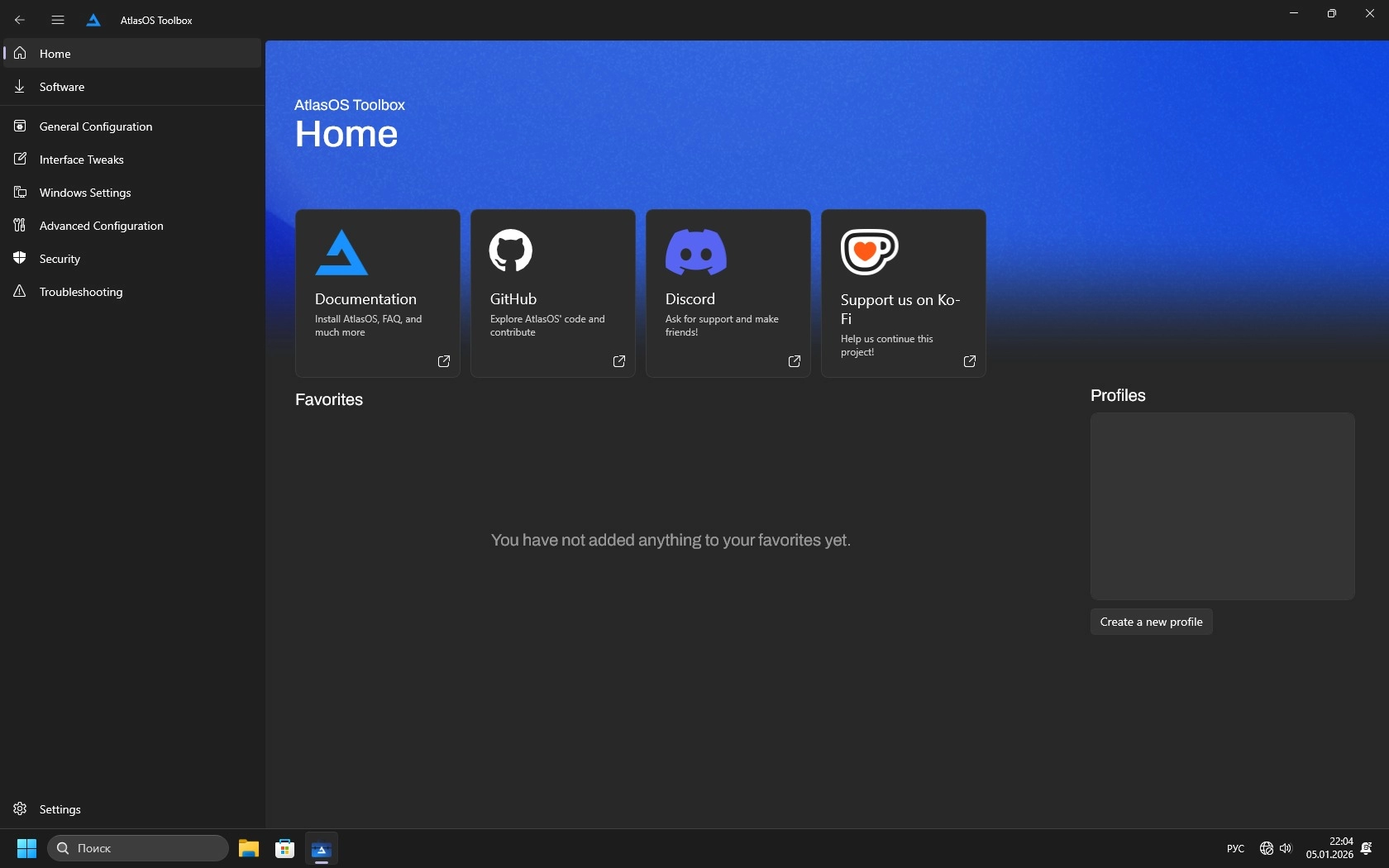Open the Troubleshooting section
The height and width of the screenshot is (868, 1389).
132,291
